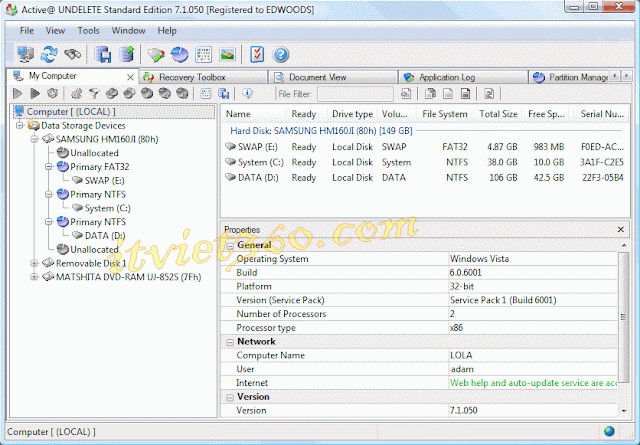Viewport: 640px width, 445px height.
Task: Click the Windows Vista operating system value
Action: click(x=479, y=259)
